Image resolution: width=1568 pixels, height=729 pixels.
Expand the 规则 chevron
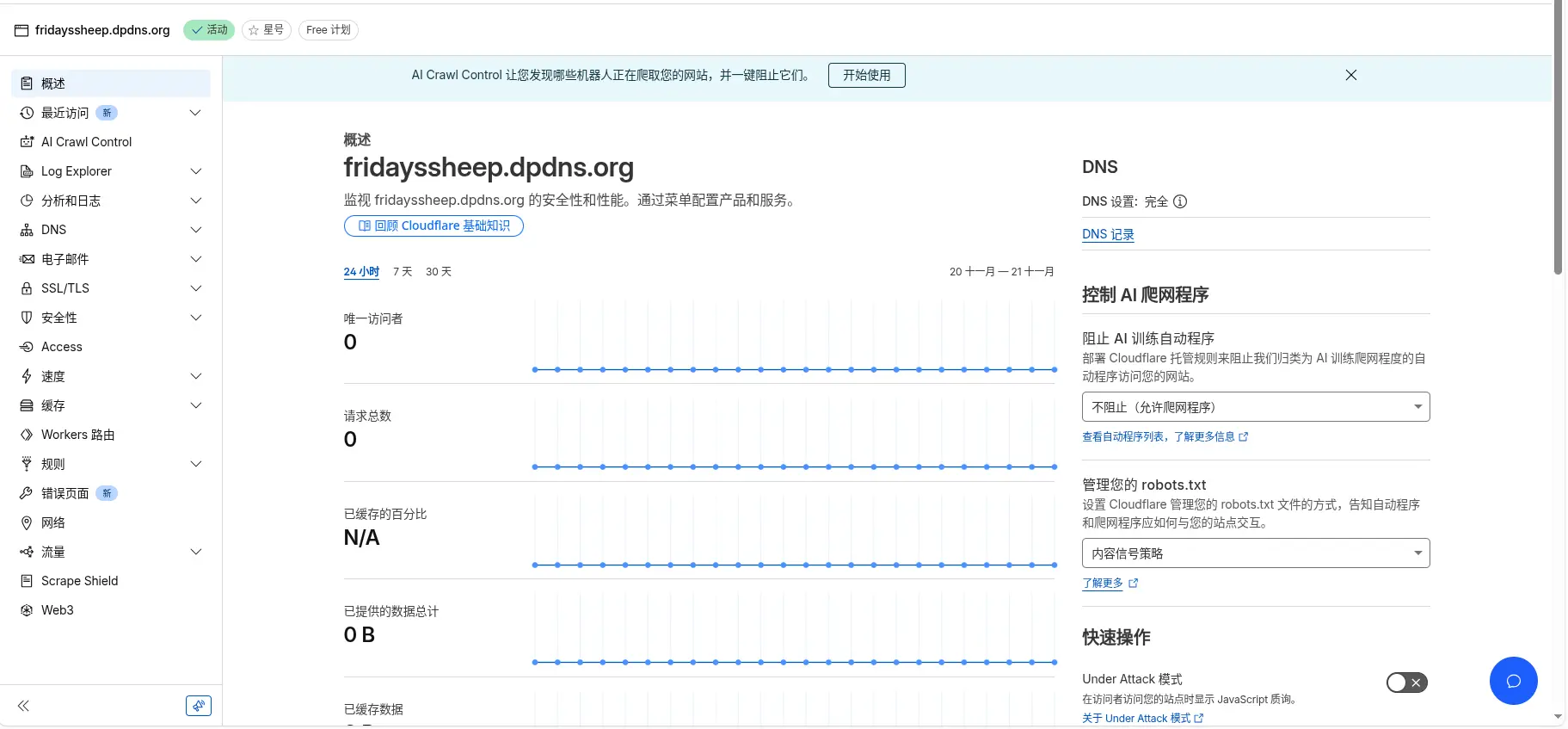(195, 464)
